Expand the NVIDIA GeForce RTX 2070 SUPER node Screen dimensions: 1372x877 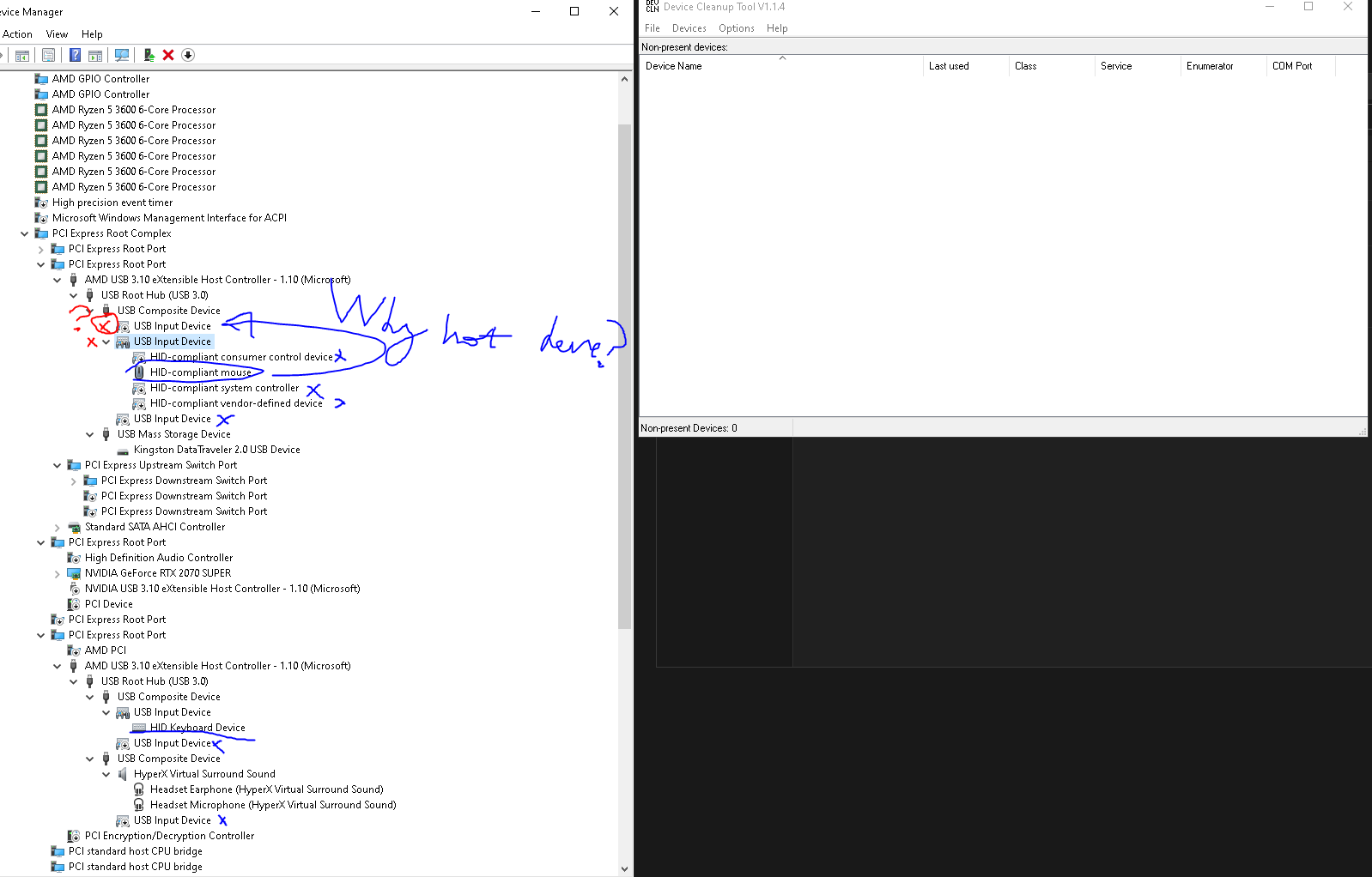coord(58,573)
